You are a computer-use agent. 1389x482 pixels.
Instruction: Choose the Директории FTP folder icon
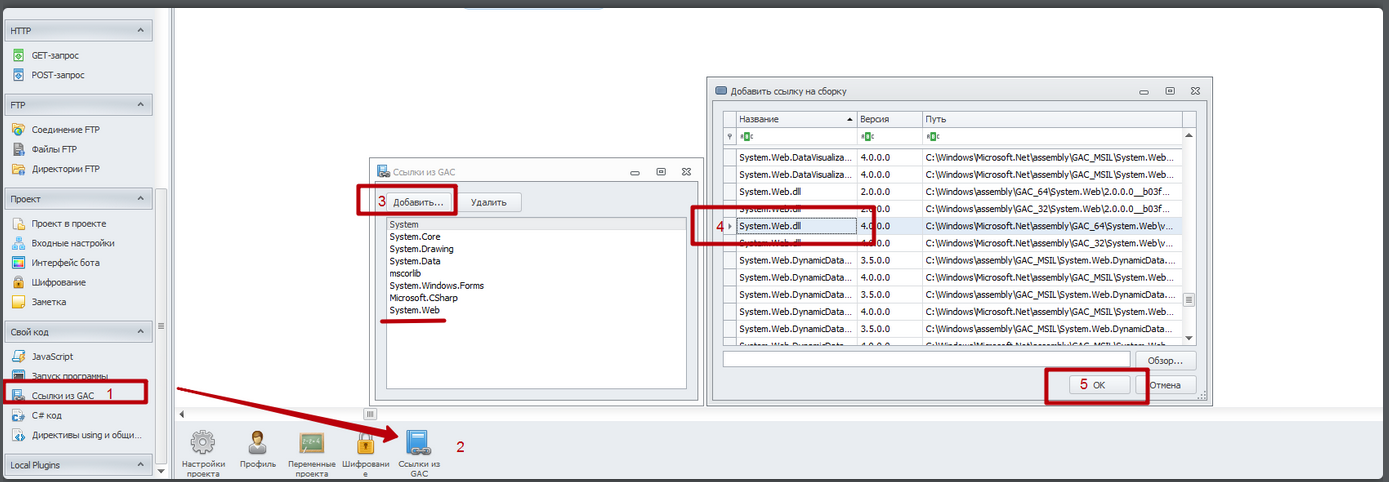click(18, 169)
